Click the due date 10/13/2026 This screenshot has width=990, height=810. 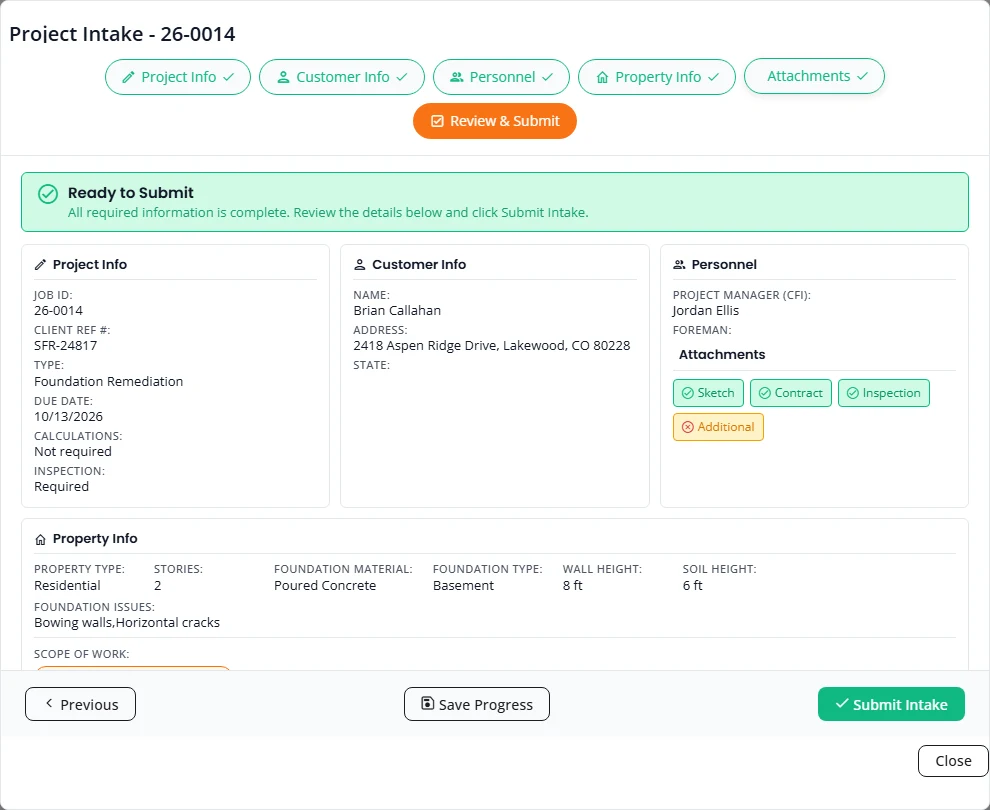(x=68, y=417)
